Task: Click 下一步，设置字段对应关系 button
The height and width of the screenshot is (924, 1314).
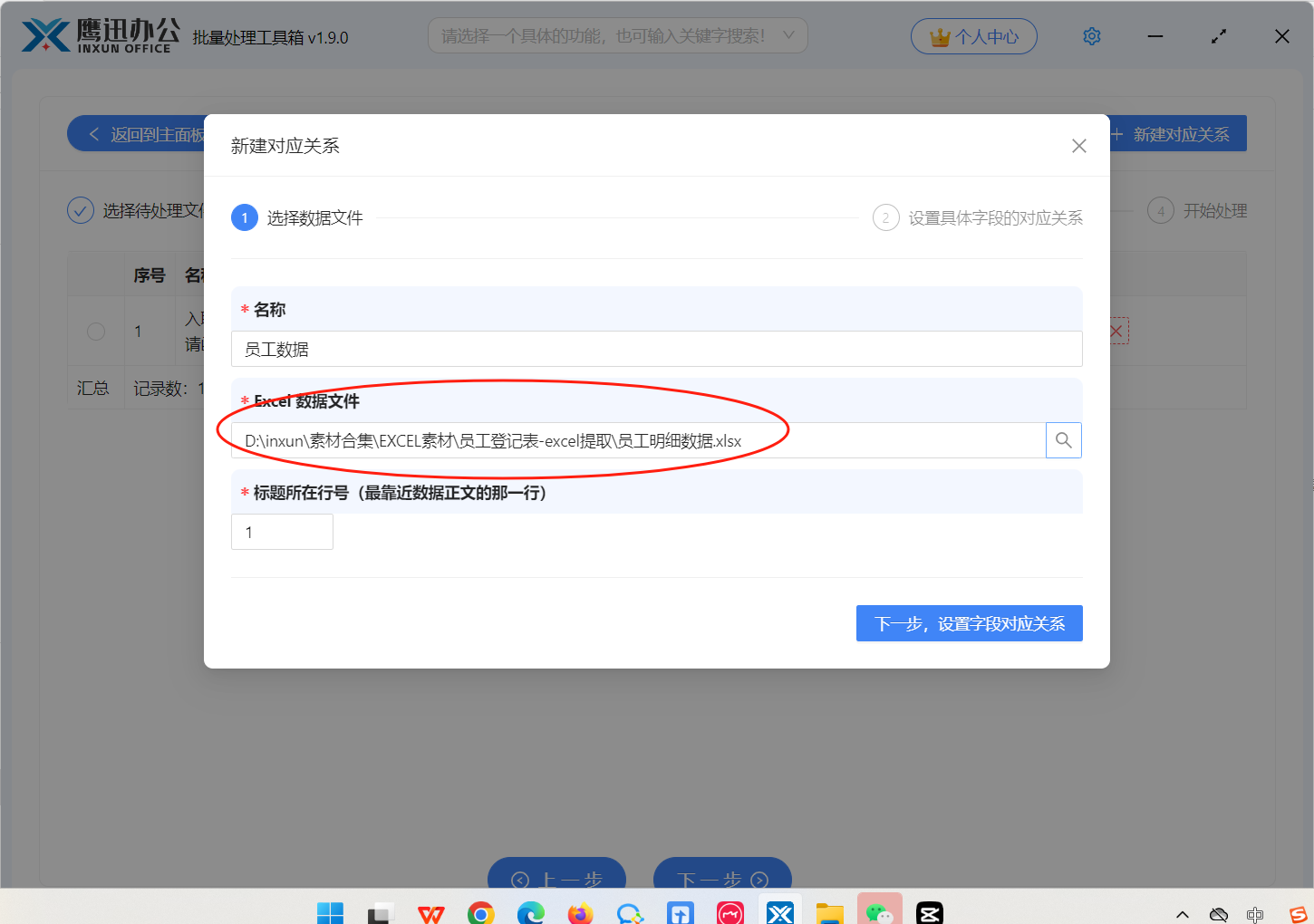Action: click(969, 623)
